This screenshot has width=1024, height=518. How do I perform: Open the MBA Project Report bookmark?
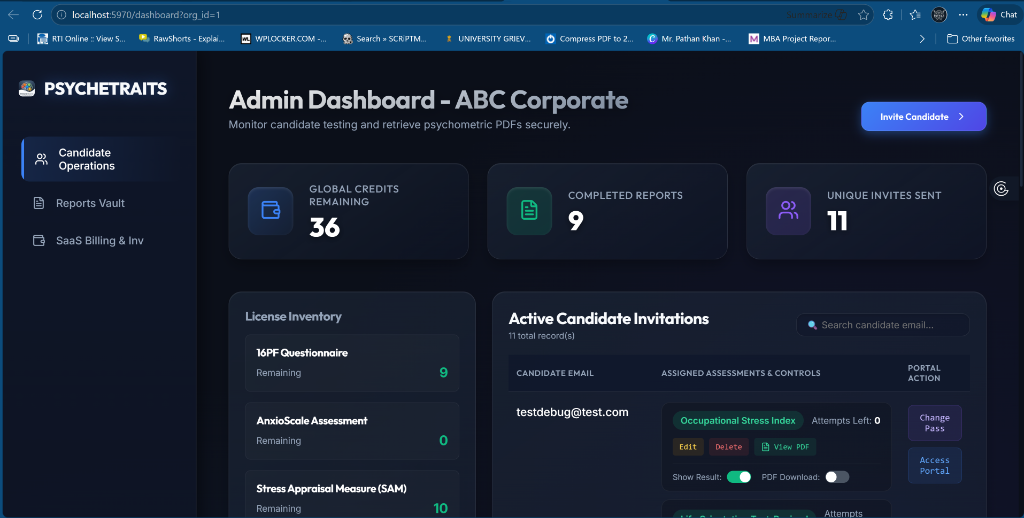[x=792, y=39]
